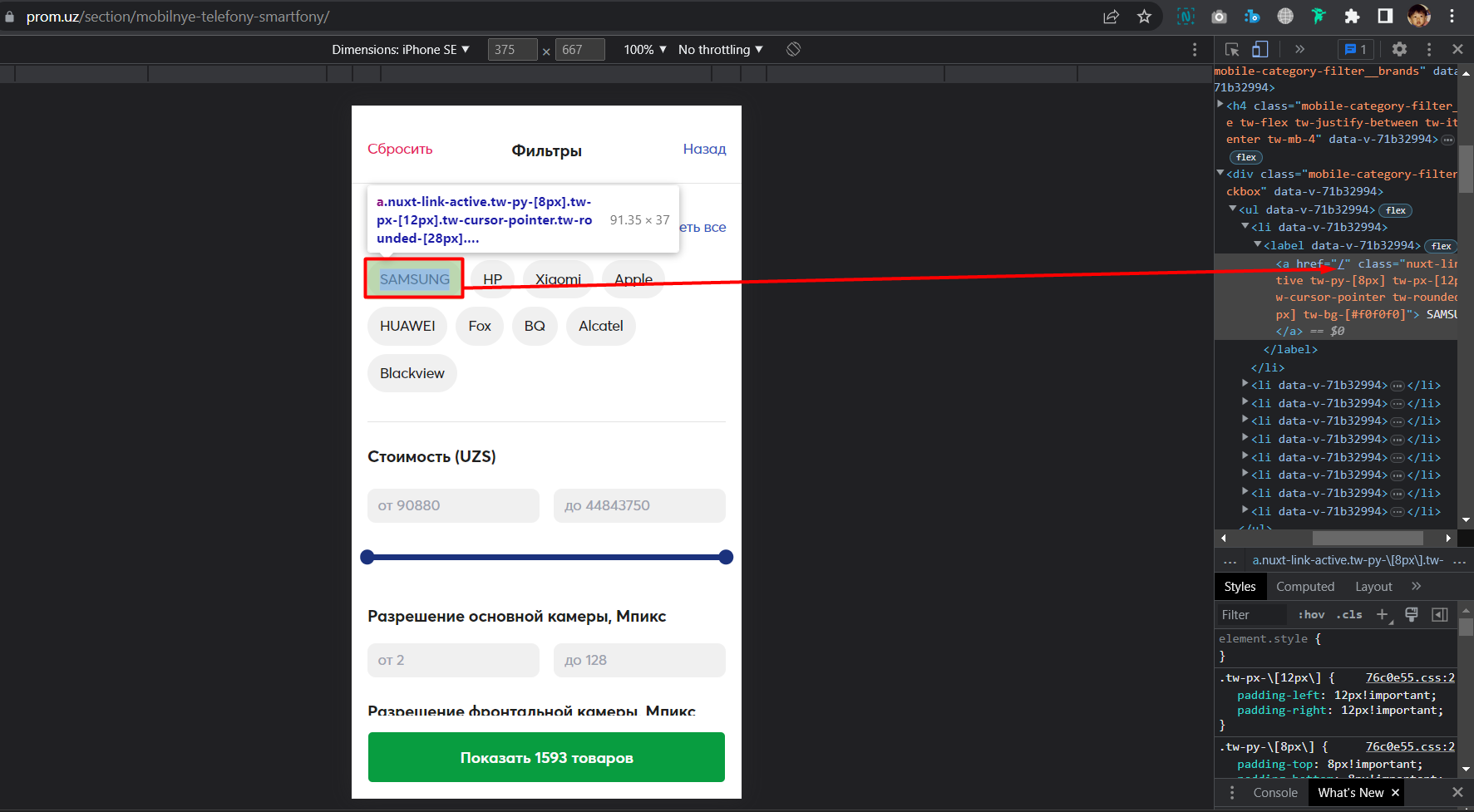Viewport: 1474px width, 812px height.
Task: Collapse the ul element node
Action: pos(1232,209)
